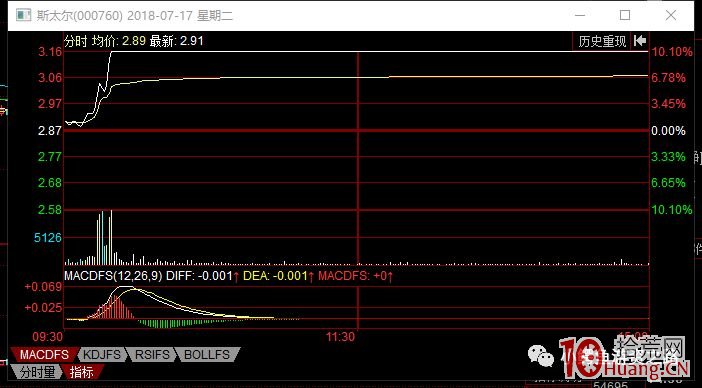
Task: Minimize the 斯太尔 chart window
Action: coord(580,15)
